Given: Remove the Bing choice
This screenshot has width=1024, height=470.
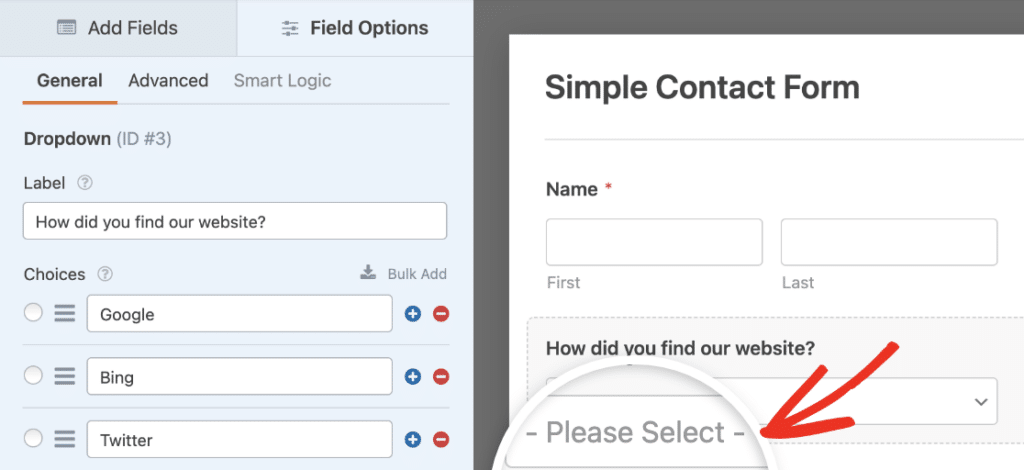Looking at the screenshot, I should 441,377.
